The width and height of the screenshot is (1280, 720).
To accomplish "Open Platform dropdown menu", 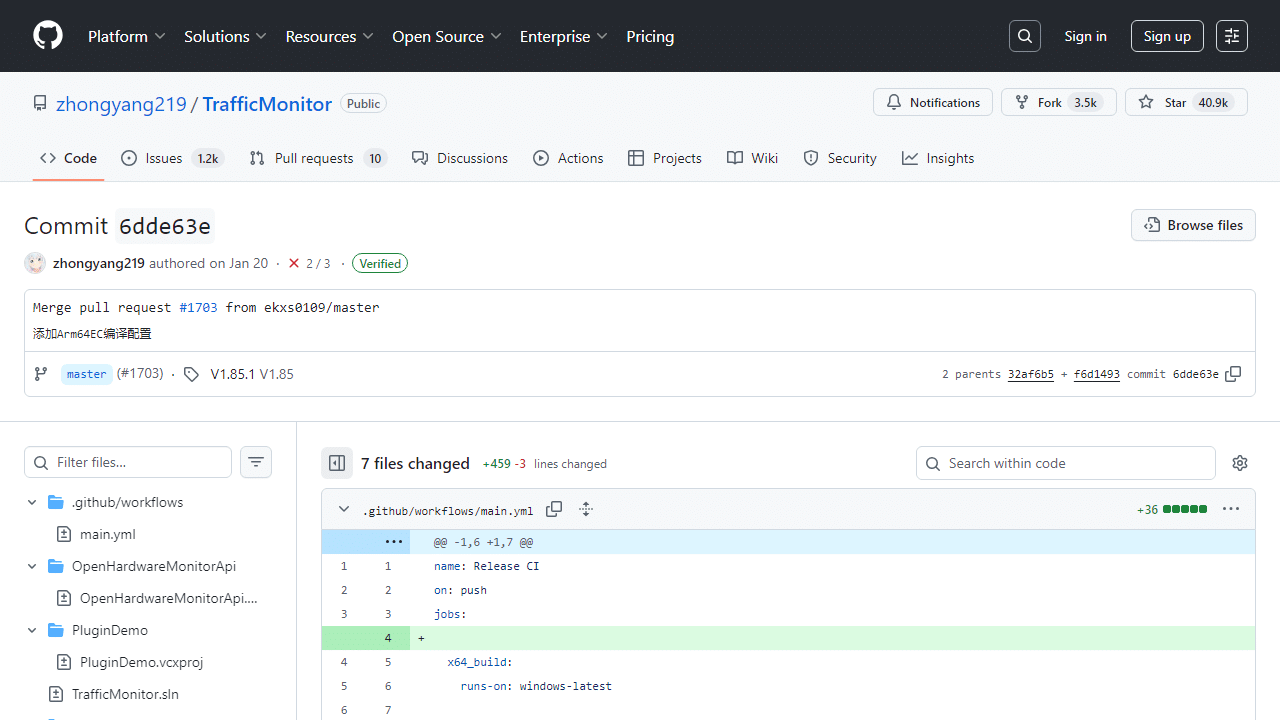I will pos(126,36).
